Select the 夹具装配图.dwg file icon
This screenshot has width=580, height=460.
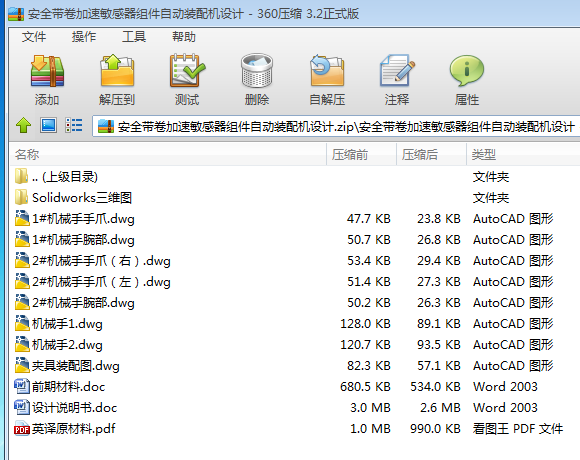pos(22,365)
